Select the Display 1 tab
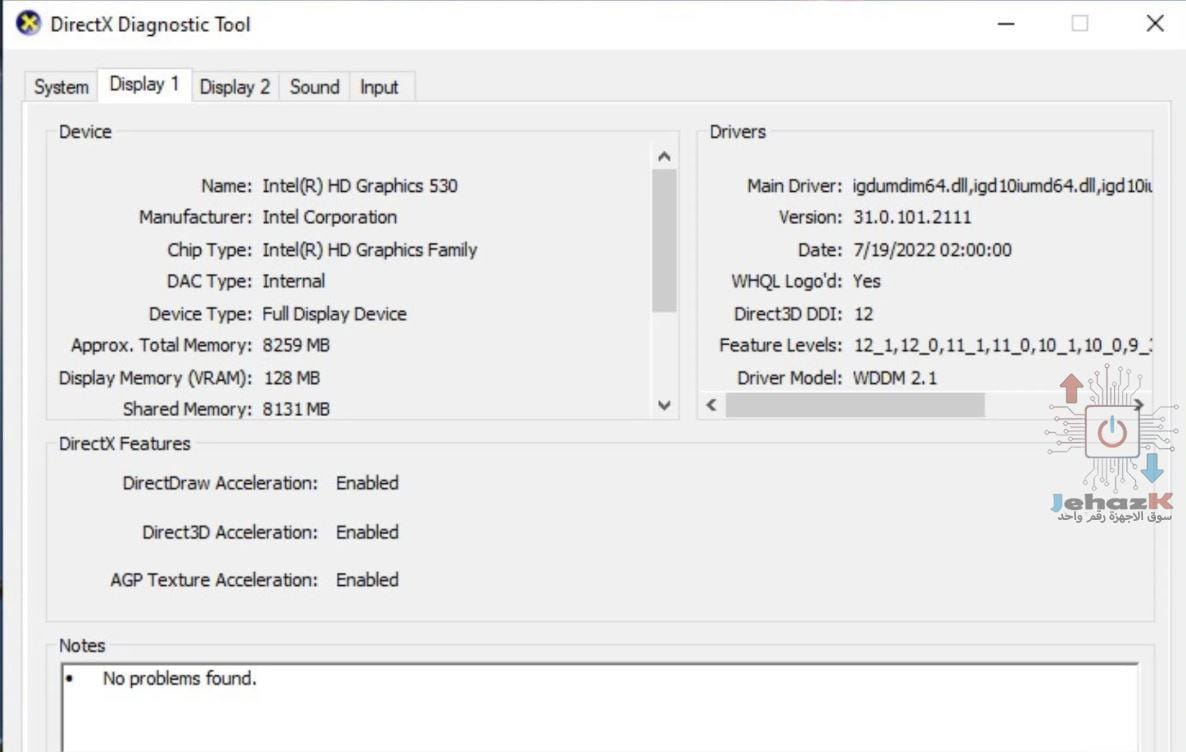 click(144, 84)
